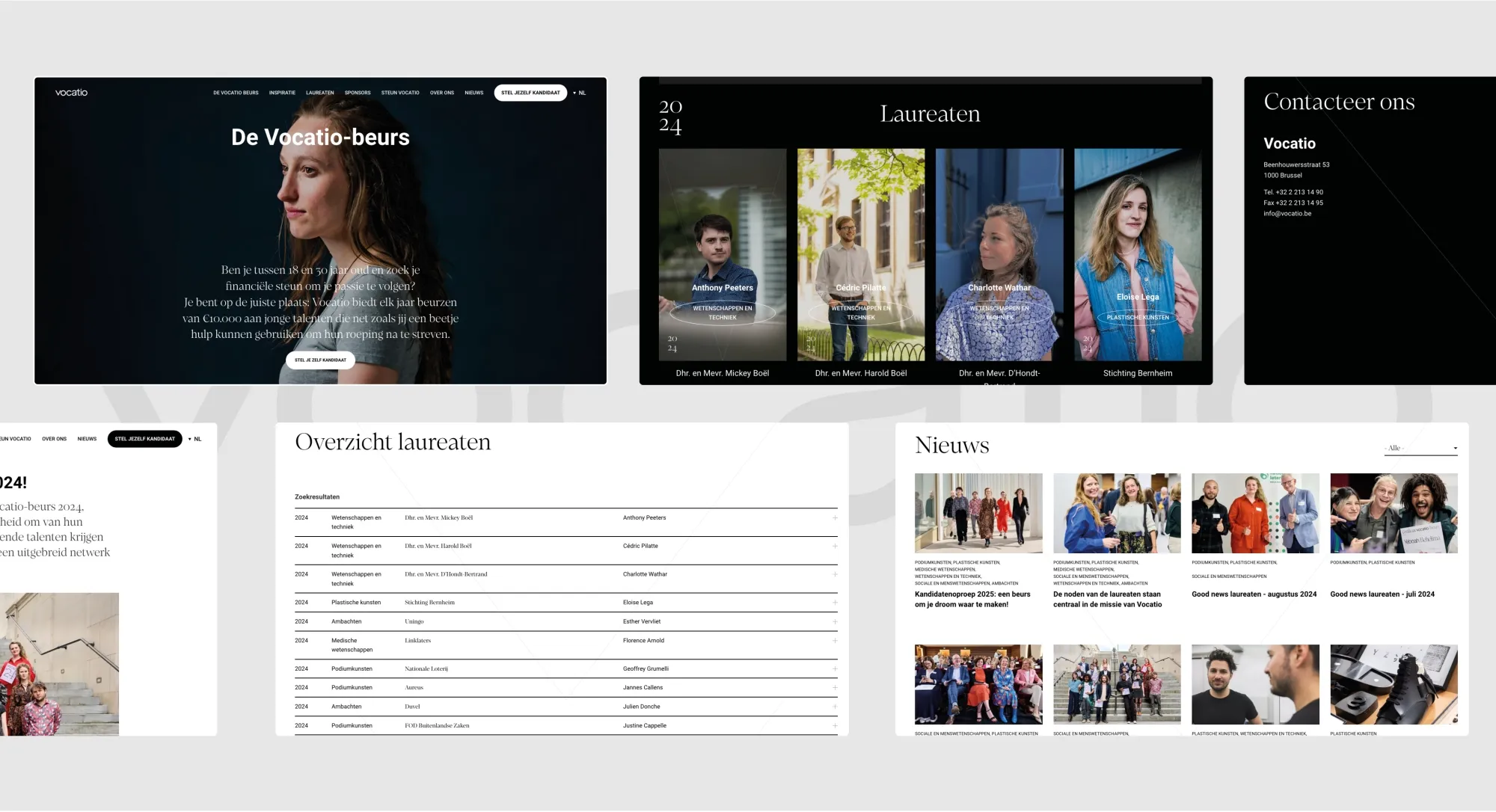
Task: Open the Inspiratie menu item
Action: (282, 93)
